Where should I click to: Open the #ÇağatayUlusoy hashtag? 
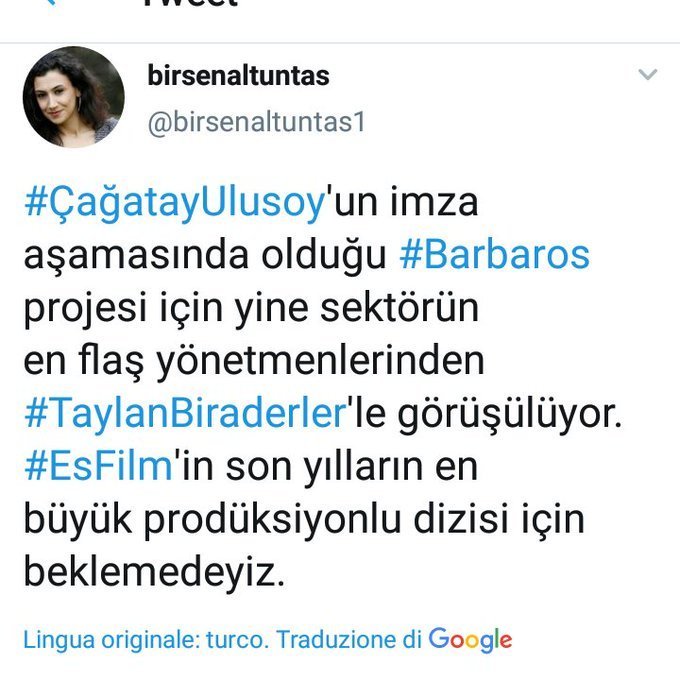(x=174, y=203)
